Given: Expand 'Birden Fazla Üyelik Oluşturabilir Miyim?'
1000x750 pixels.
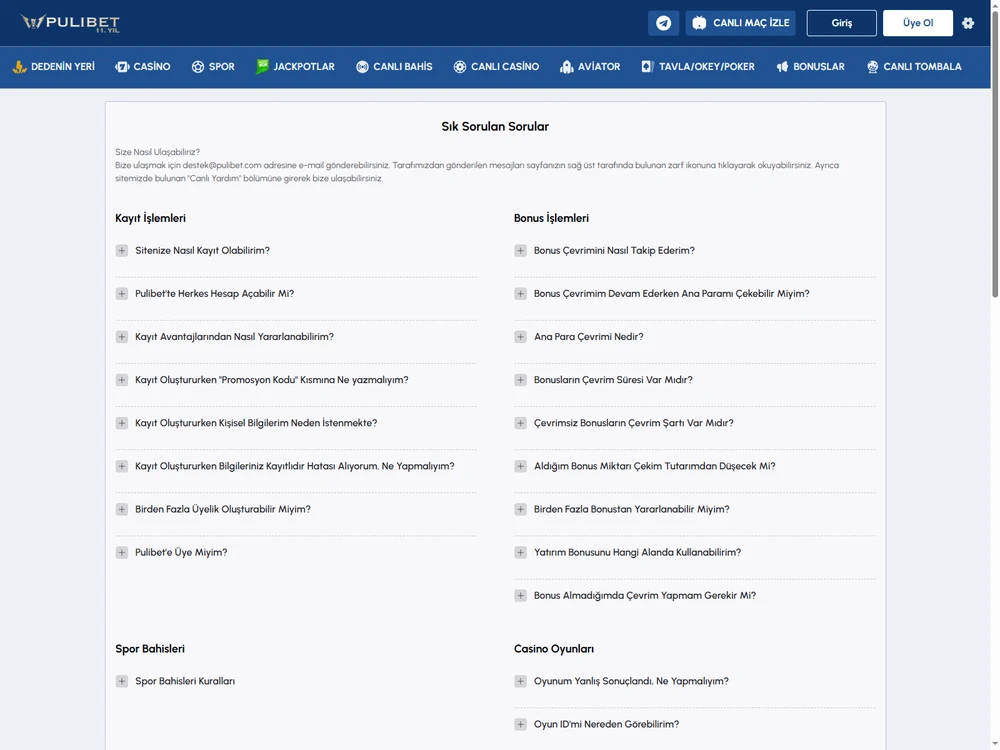Looking at the screenshot, I should point(122,510).
